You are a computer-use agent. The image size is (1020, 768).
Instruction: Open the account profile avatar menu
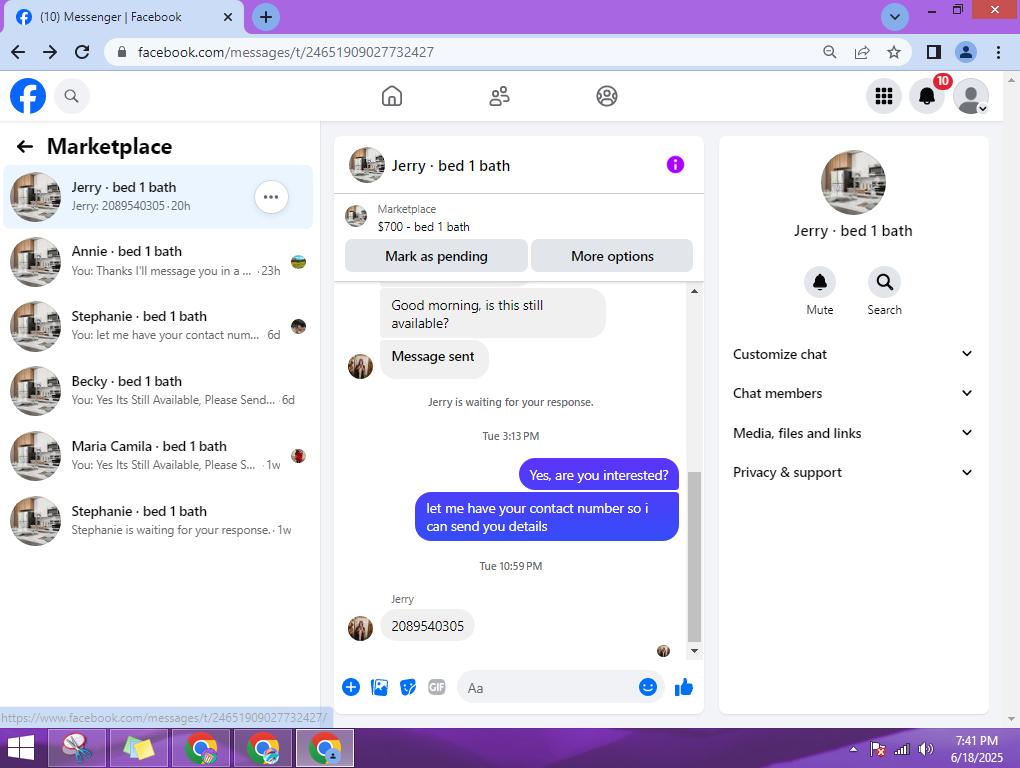(x=971, y=96)
